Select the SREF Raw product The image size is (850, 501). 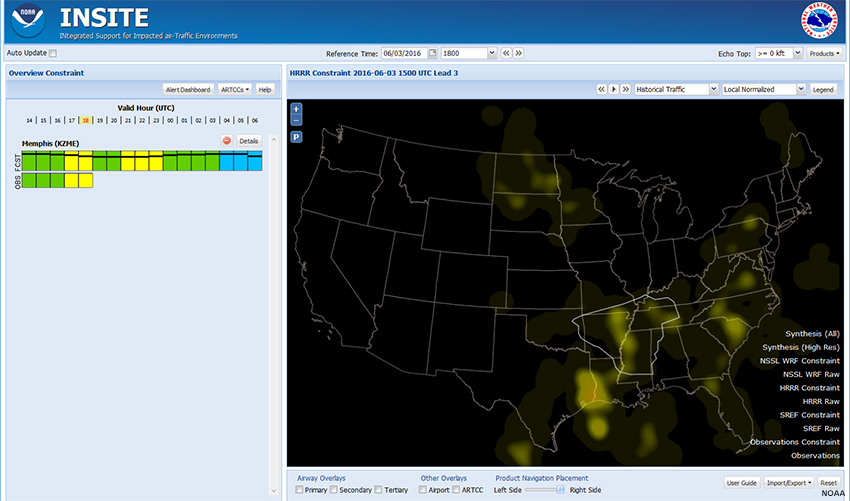pyautogui.click(x=821, y=429)
